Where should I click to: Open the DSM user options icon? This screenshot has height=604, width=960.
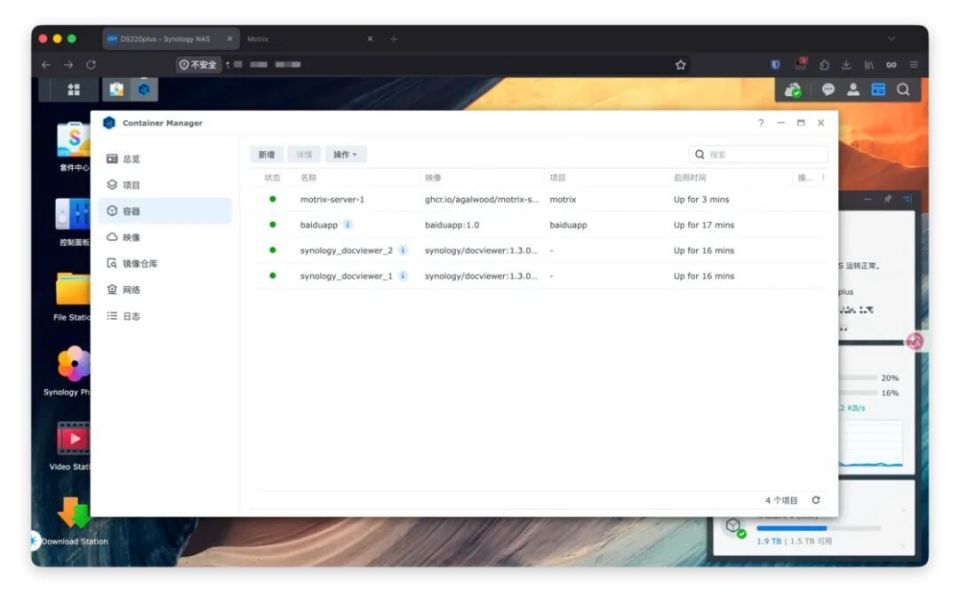click(853, 89)
